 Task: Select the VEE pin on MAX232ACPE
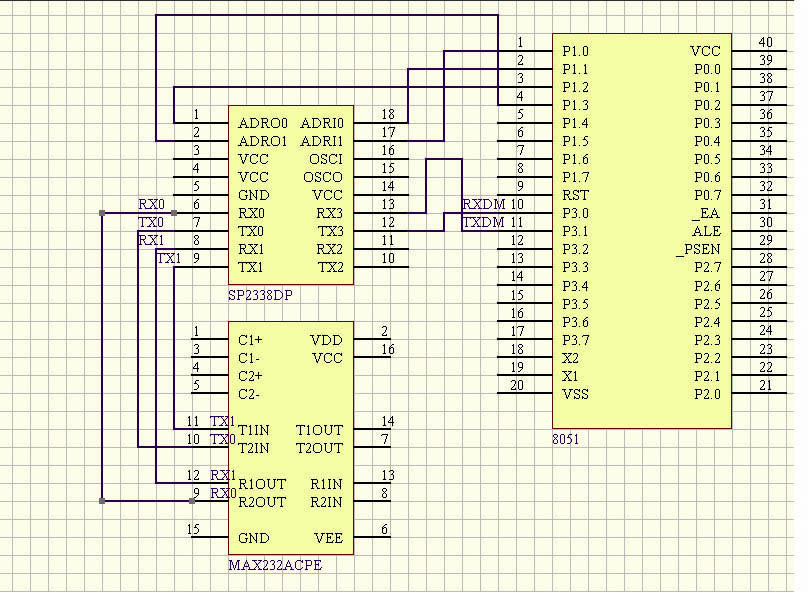(328, 538)
